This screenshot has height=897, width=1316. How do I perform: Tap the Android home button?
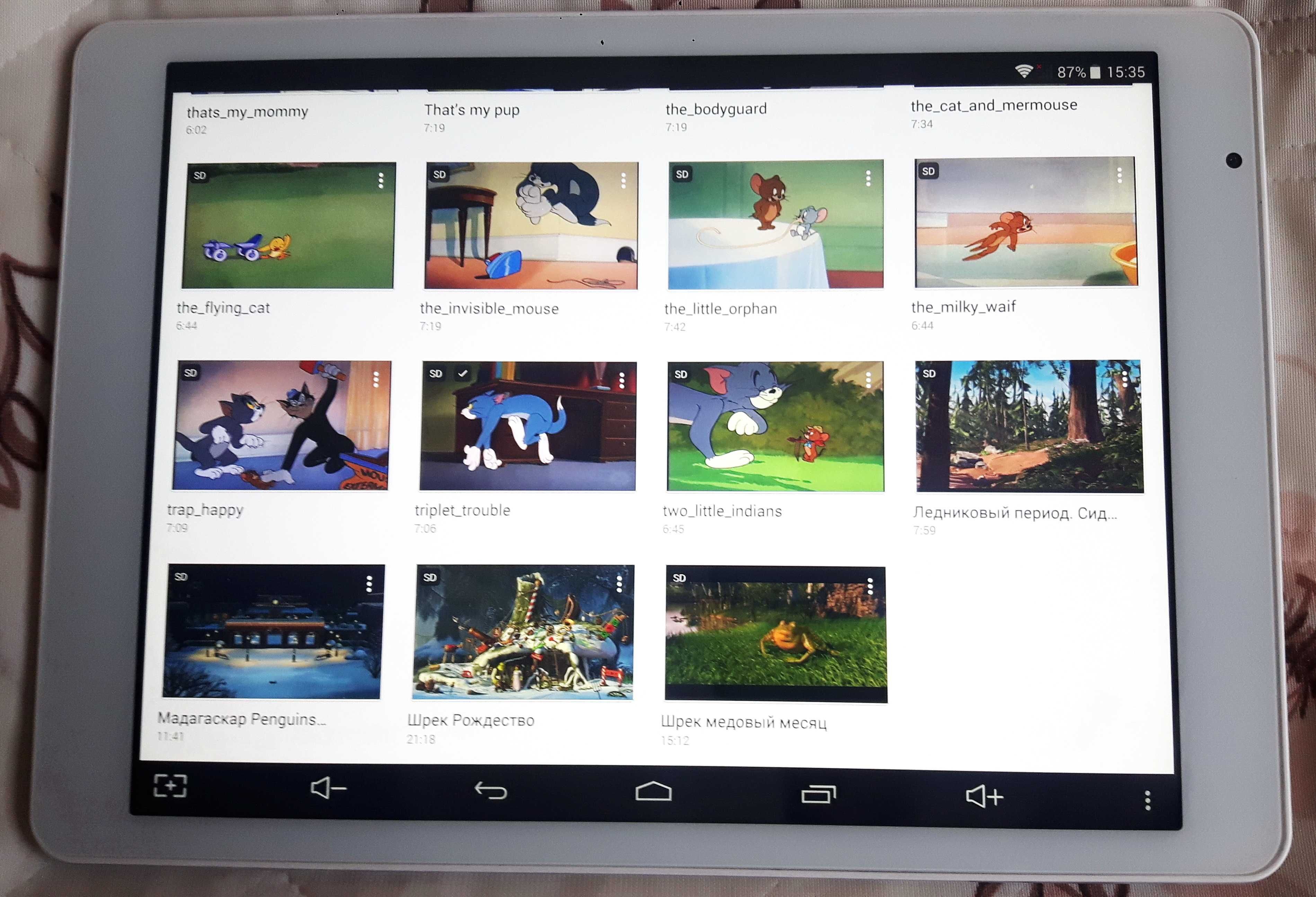click(x=653, y=791)
